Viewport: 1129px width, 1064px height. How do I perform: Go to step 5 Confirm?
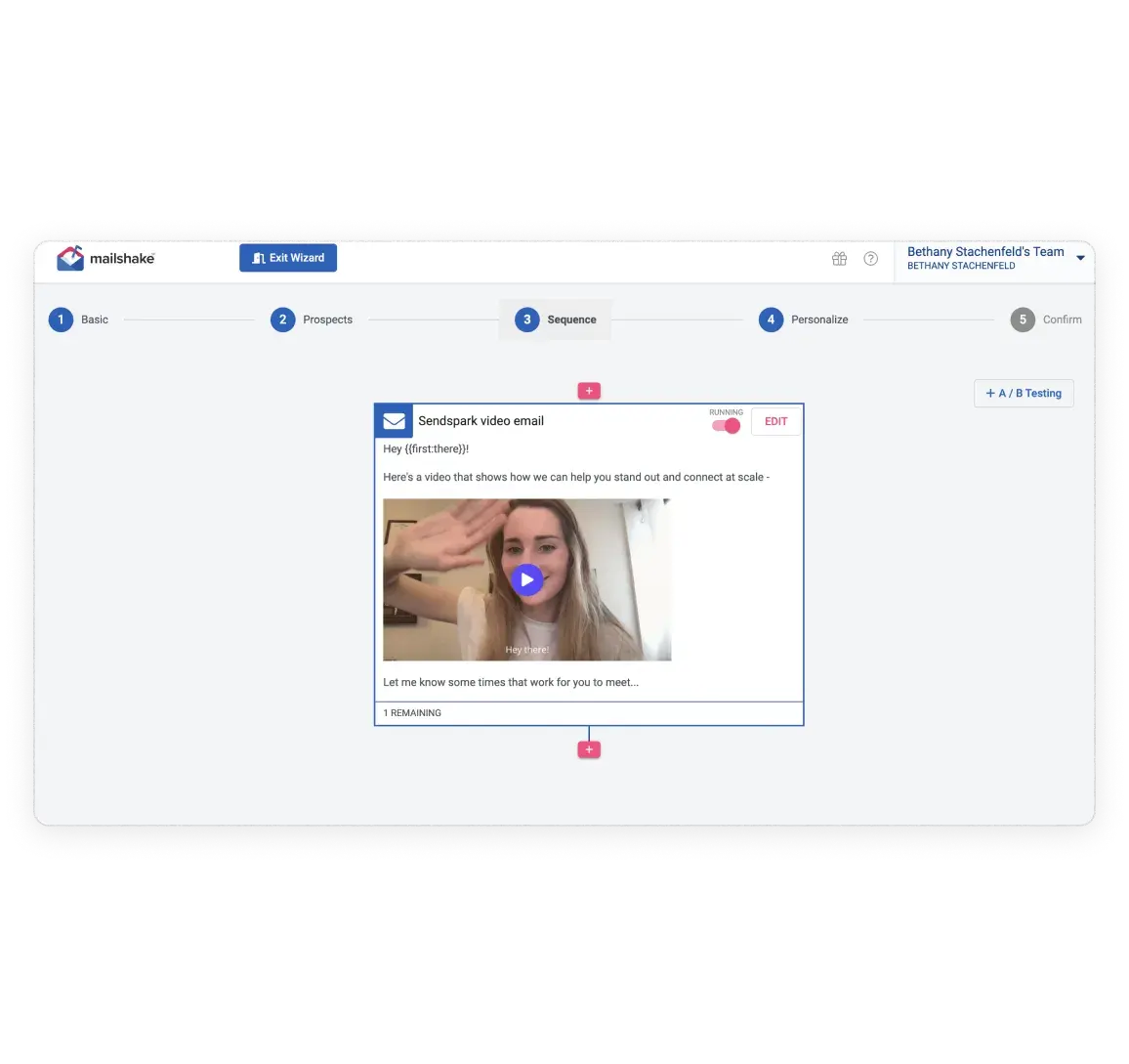[1045, 319]
